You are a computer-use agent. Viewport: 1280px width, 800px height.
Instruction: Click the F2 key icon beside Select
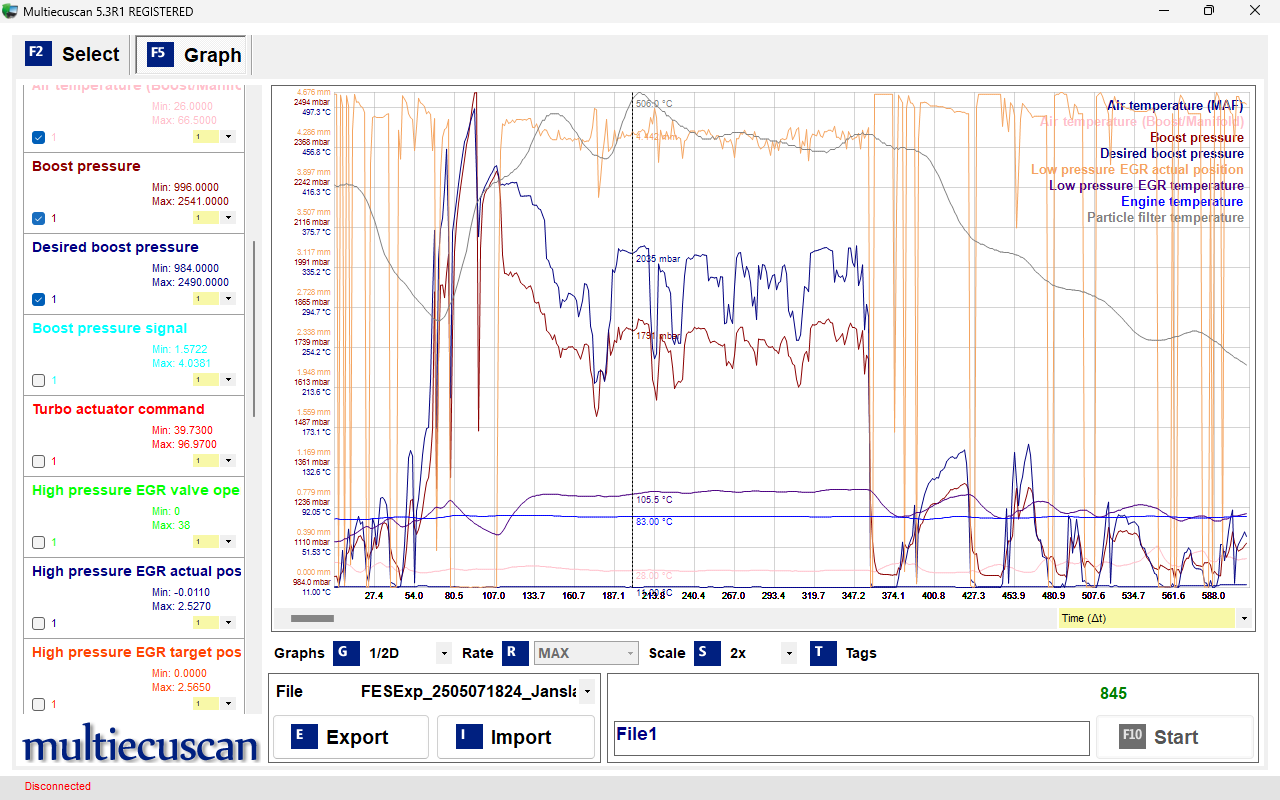click(x=38, y=54)
